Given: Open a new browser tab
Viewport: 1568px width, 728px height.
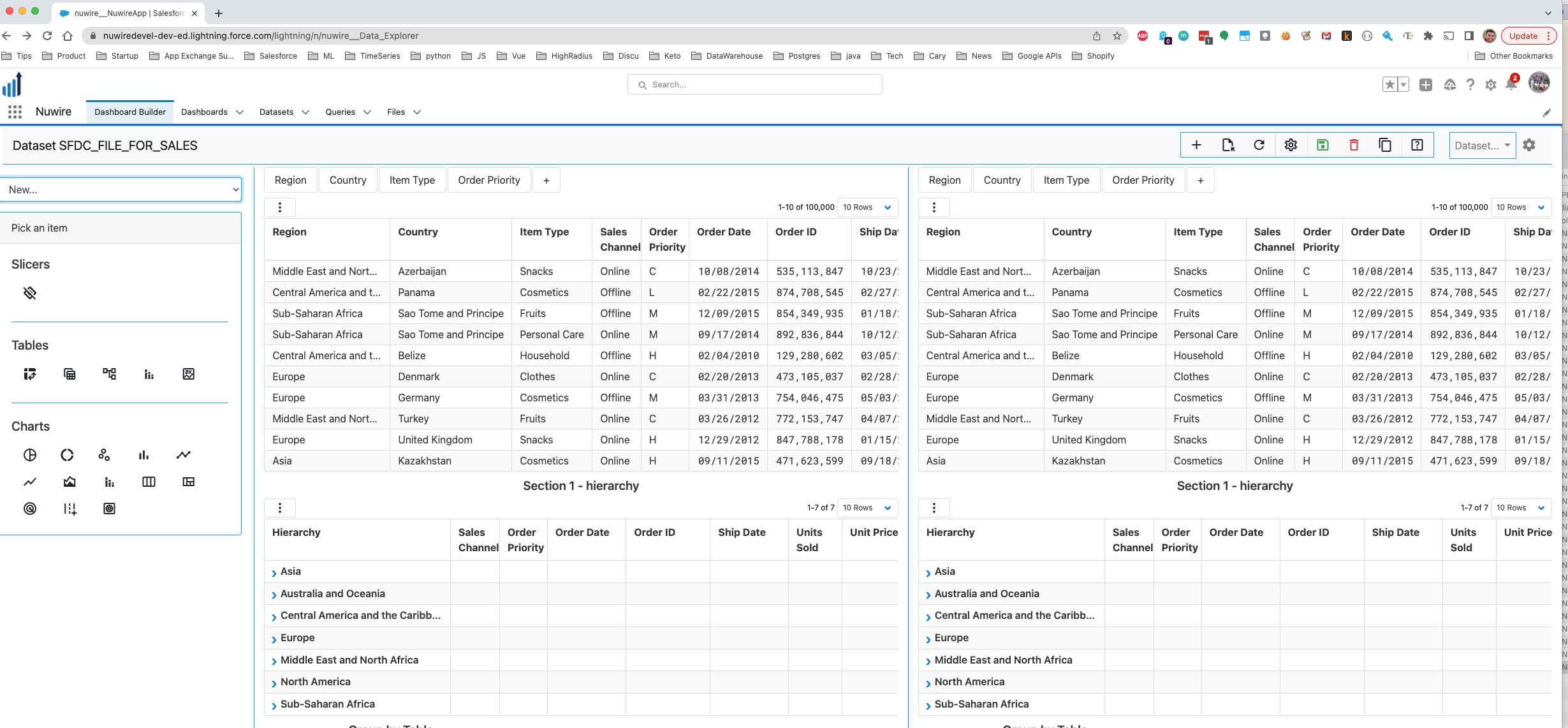Looking at the screenshot, I should (219, 13).
